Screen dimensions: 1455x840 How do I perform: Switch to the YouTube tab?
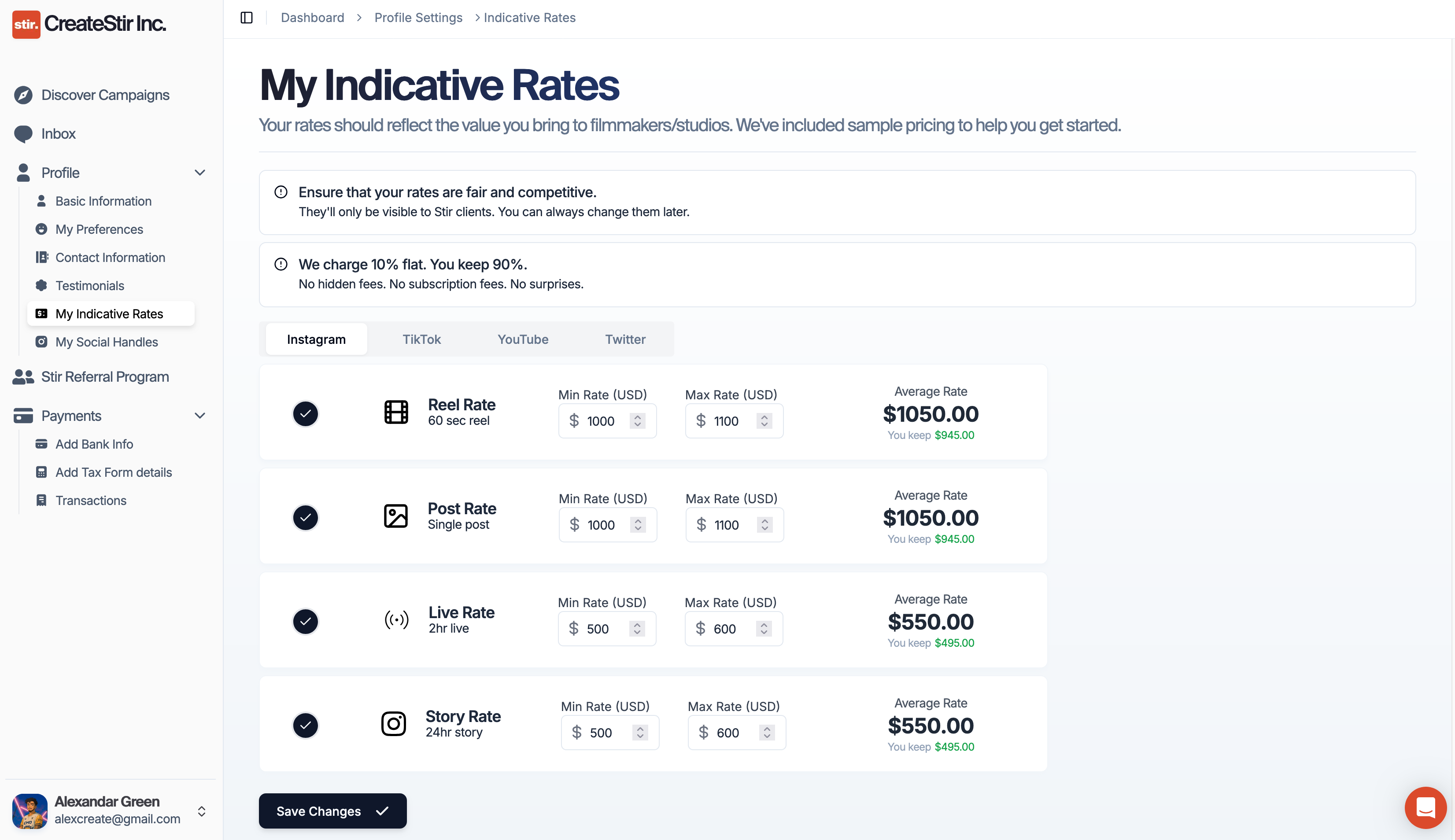[523, 339]
